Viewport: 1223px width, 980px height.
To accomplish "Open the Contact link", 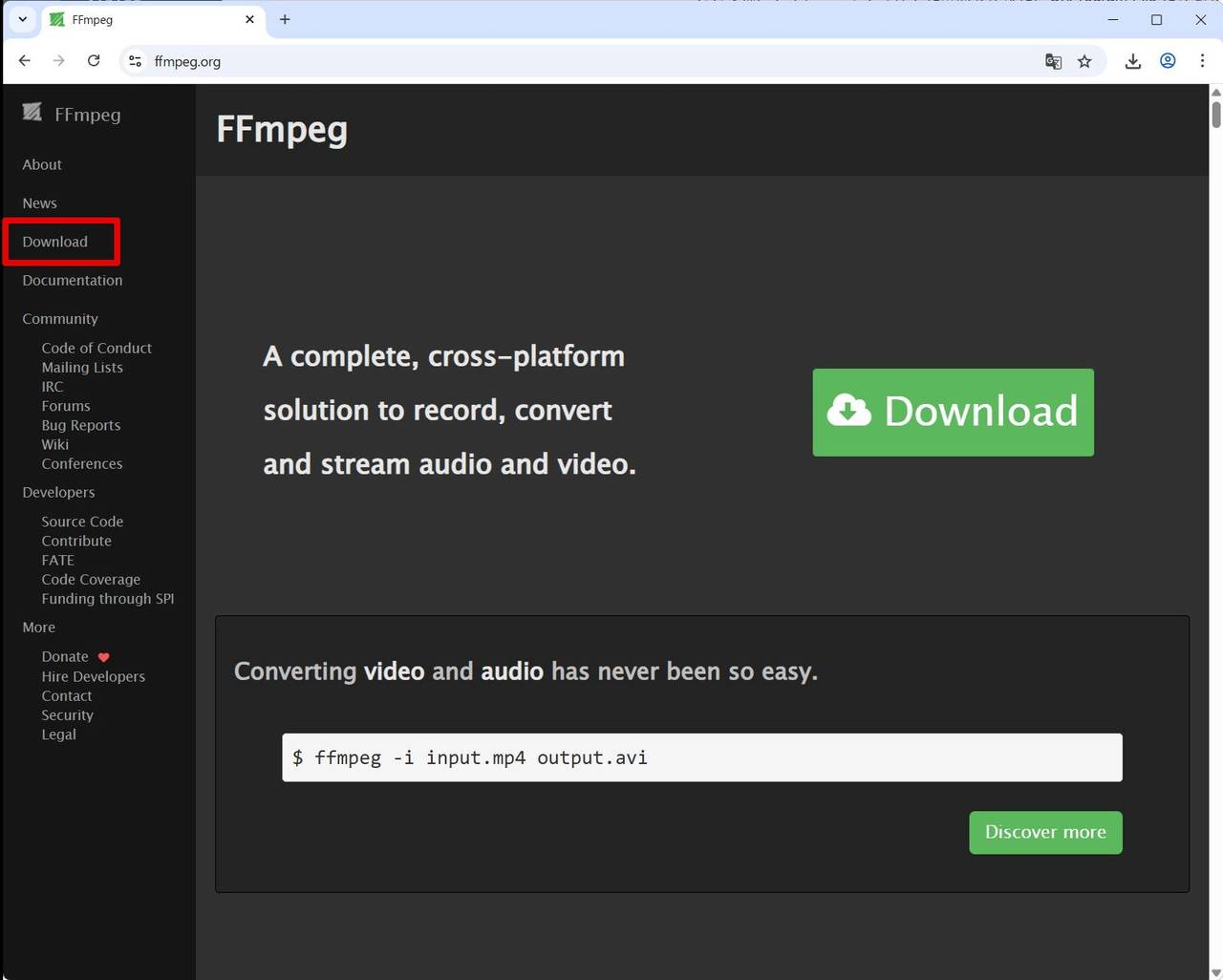I will coord(67,695).
